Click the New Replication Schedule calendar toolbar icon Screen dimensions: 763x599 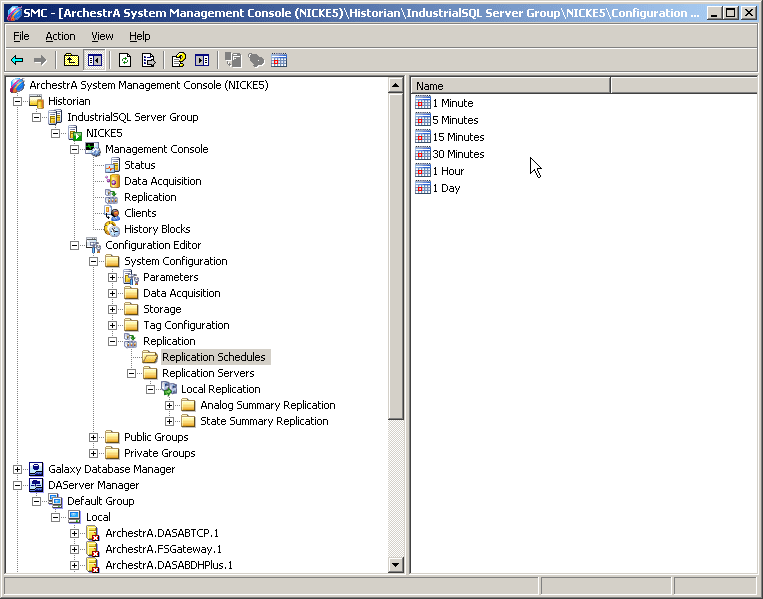coord(279,60)
